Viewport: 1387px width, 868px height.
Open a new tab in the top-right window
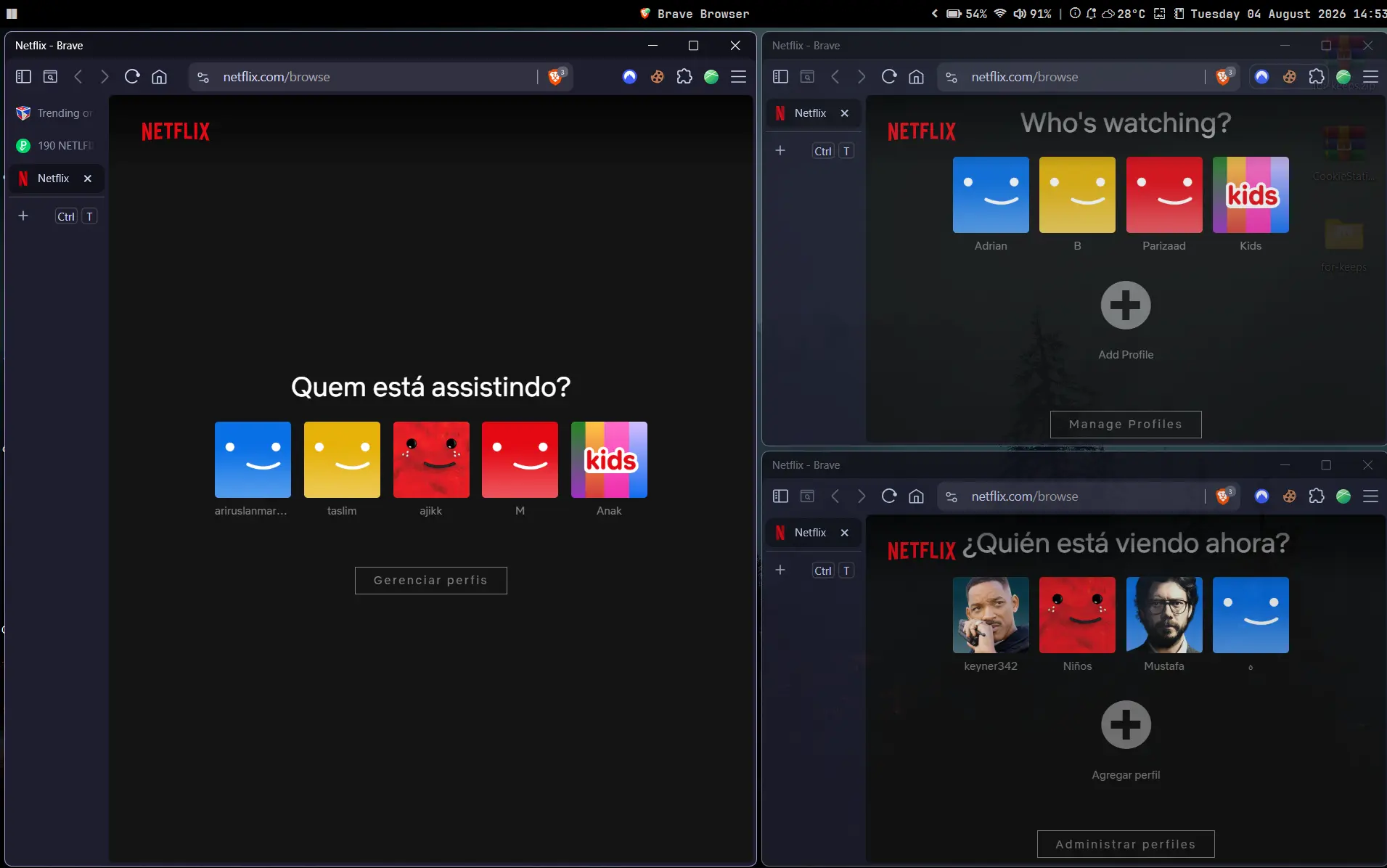coord(780,151)
